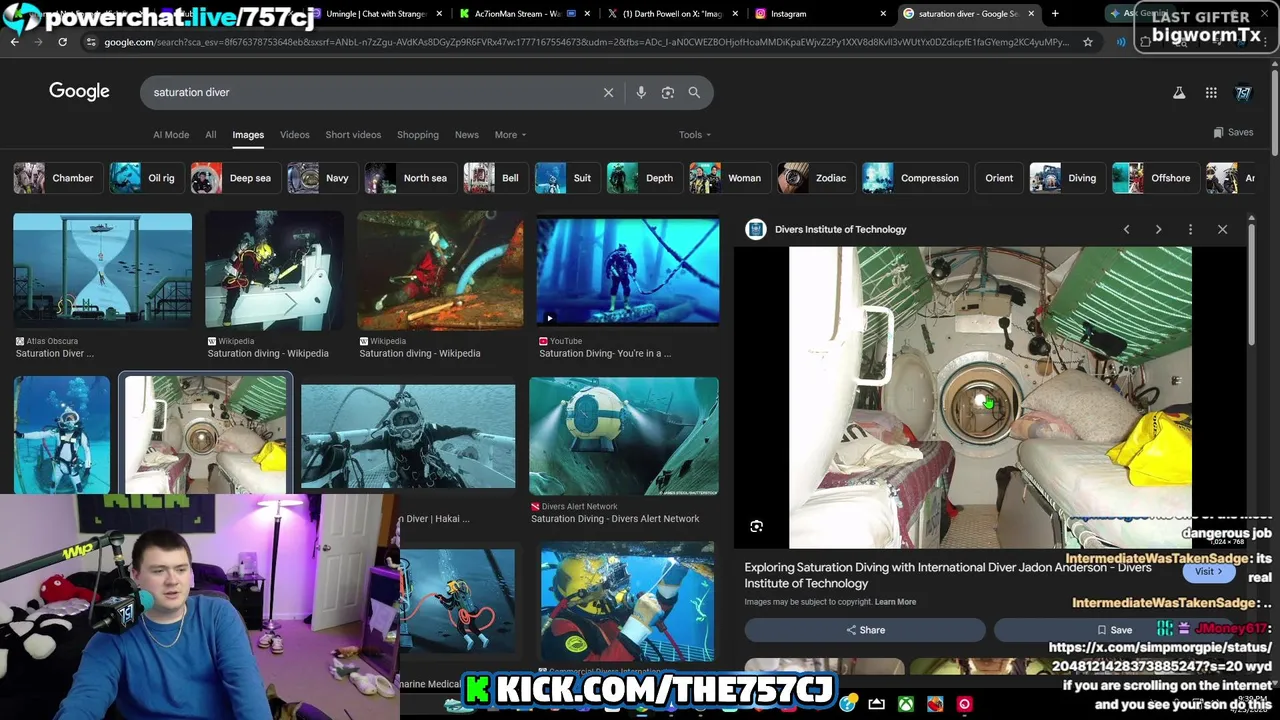Filter by the Chamber chip

(58, 178)
